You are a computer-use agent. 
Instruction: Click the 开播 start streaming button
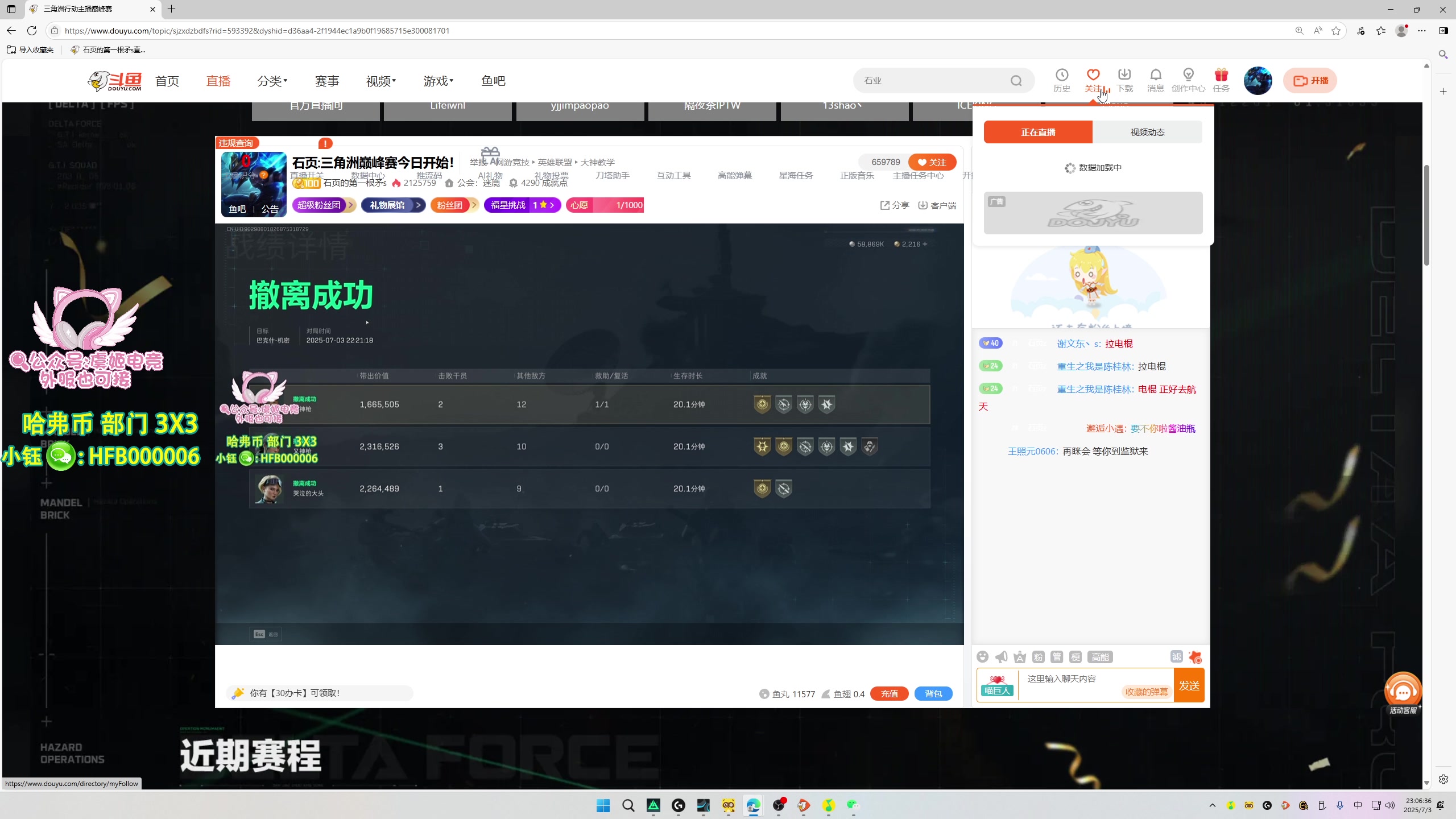(1310, 81)
